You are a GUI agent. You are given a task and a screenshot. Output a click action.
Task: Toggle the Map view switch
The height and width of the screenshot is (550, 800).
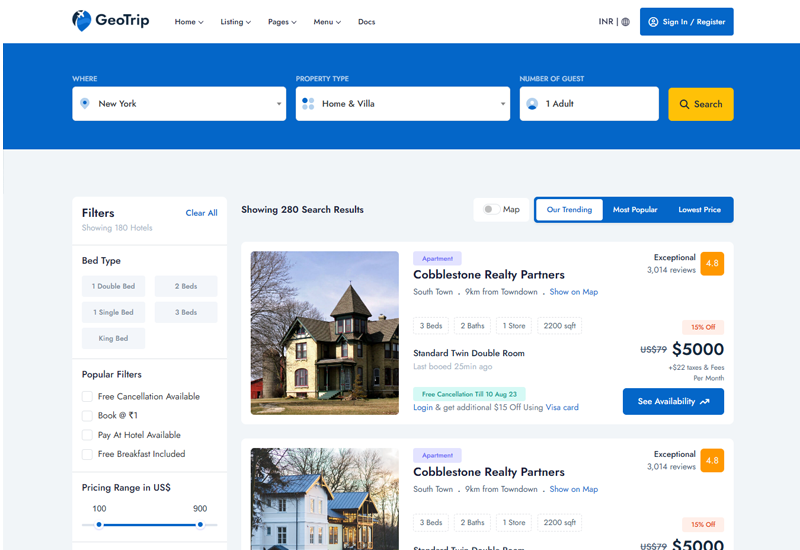click(490, 210)
